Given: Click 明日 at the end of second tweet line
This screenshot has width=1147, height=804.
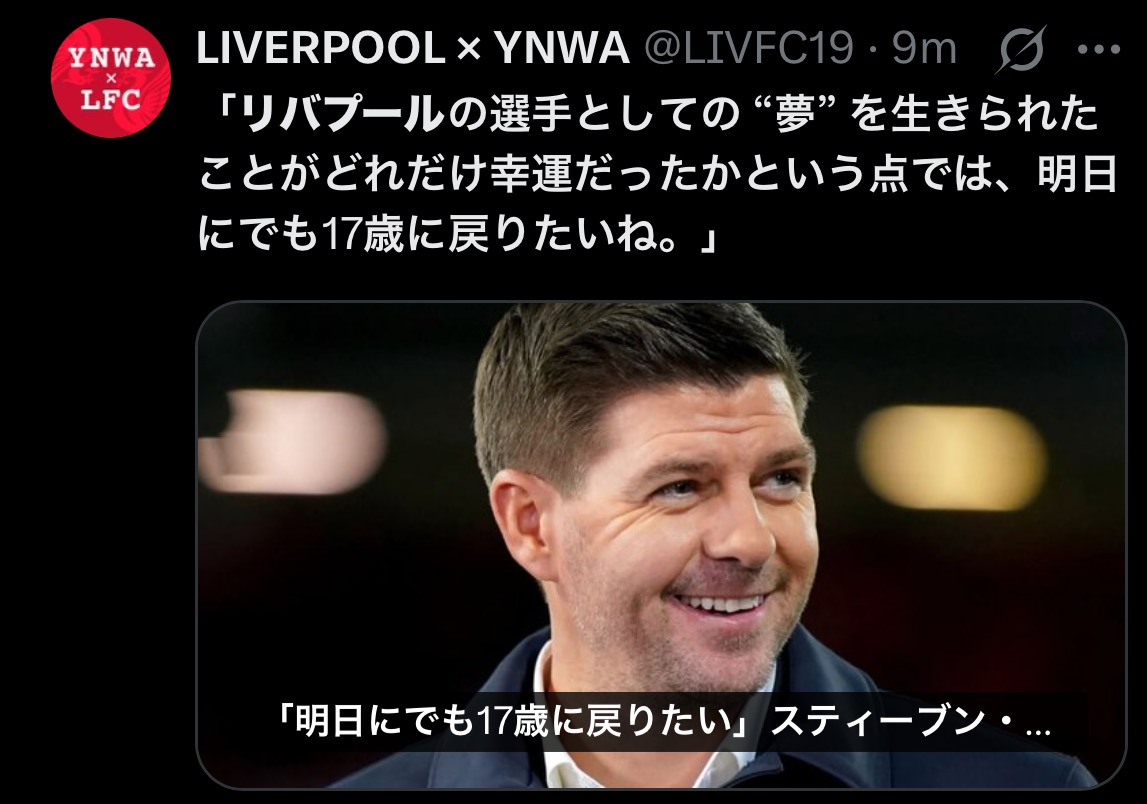Looking at the screenshot, I should (x=1078, y=175).
